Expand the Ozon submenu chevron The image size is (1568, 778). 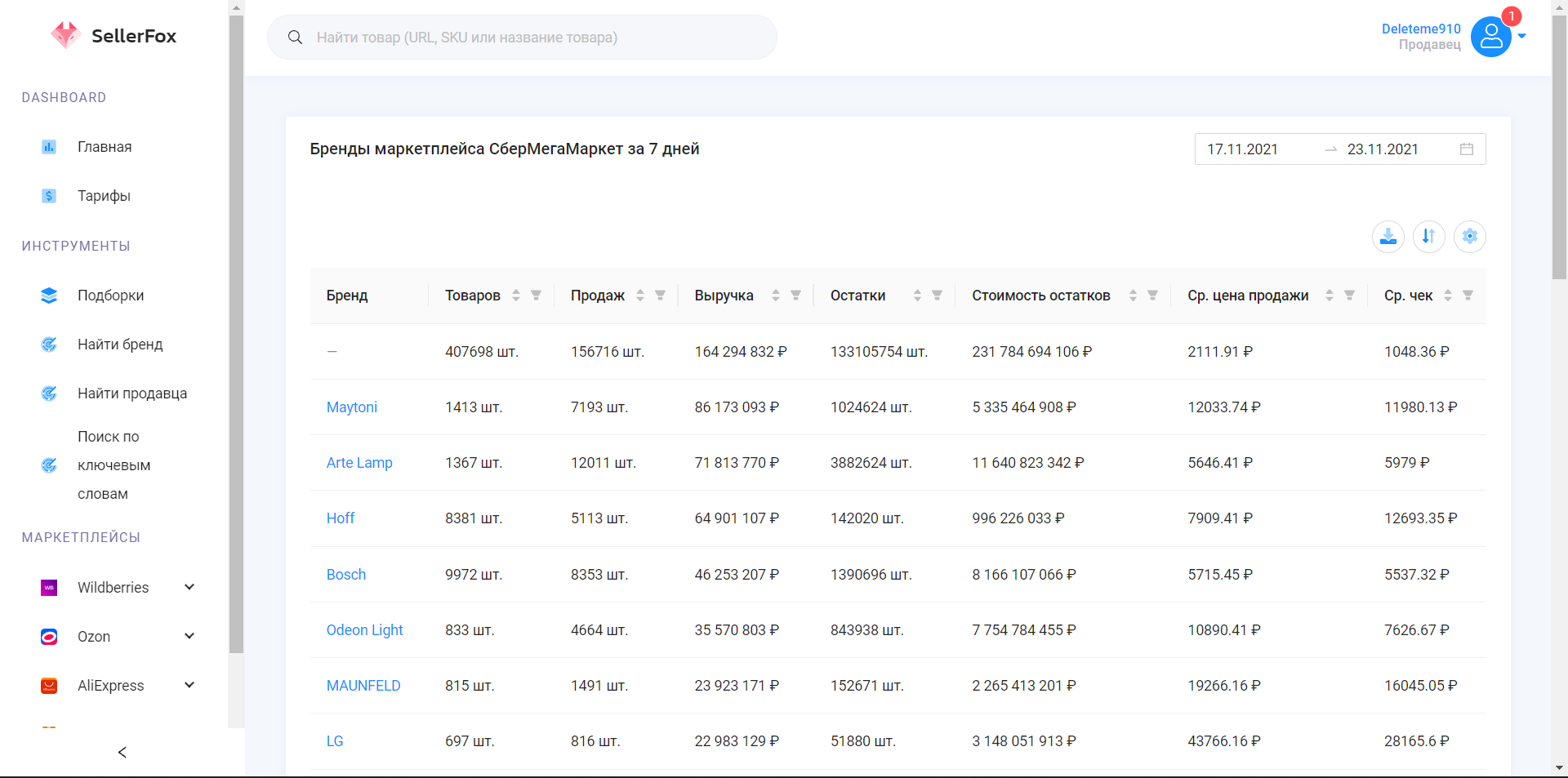tap(189, 636)
